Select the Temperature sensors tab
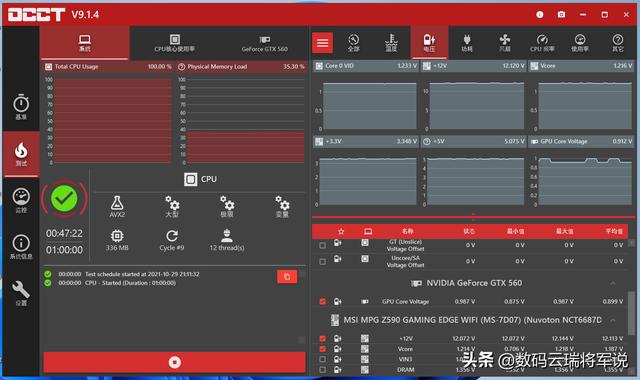 391,42
